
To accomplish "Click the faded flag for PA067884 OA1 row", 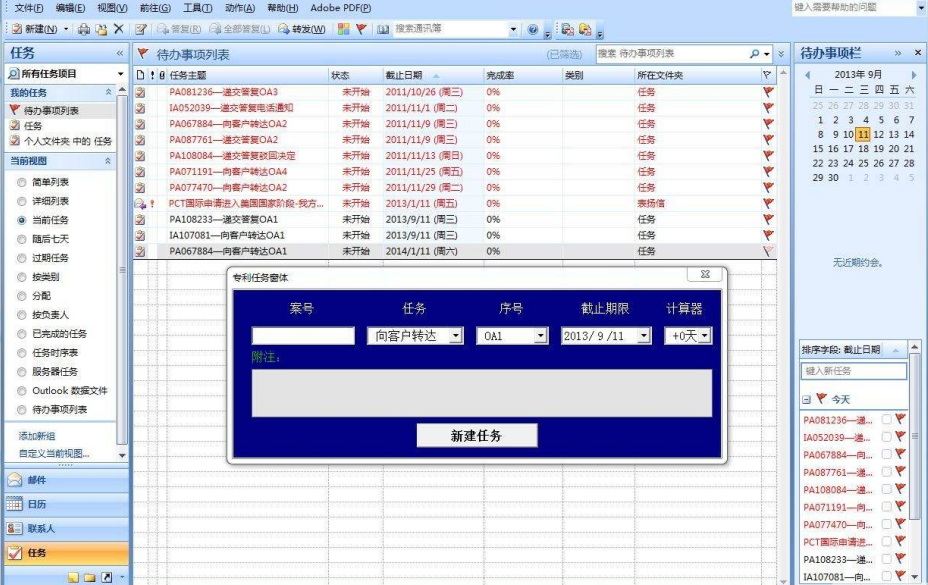I will pyautogui.click(x=768, y=251).
